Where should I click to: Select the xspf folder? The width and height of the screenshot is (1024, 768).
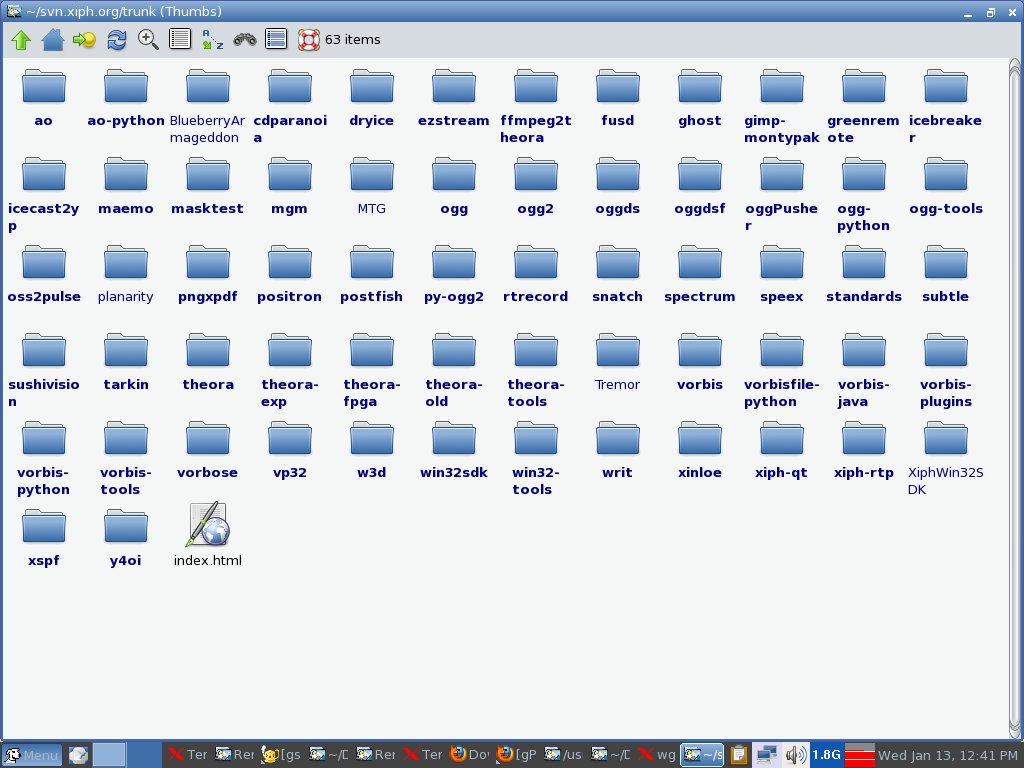(x=44, y=538)
